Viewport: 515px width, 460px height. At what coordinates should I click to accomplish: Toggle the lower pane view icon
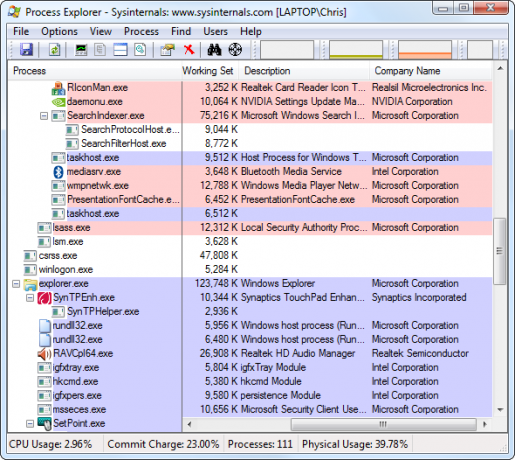click(120, 50)
